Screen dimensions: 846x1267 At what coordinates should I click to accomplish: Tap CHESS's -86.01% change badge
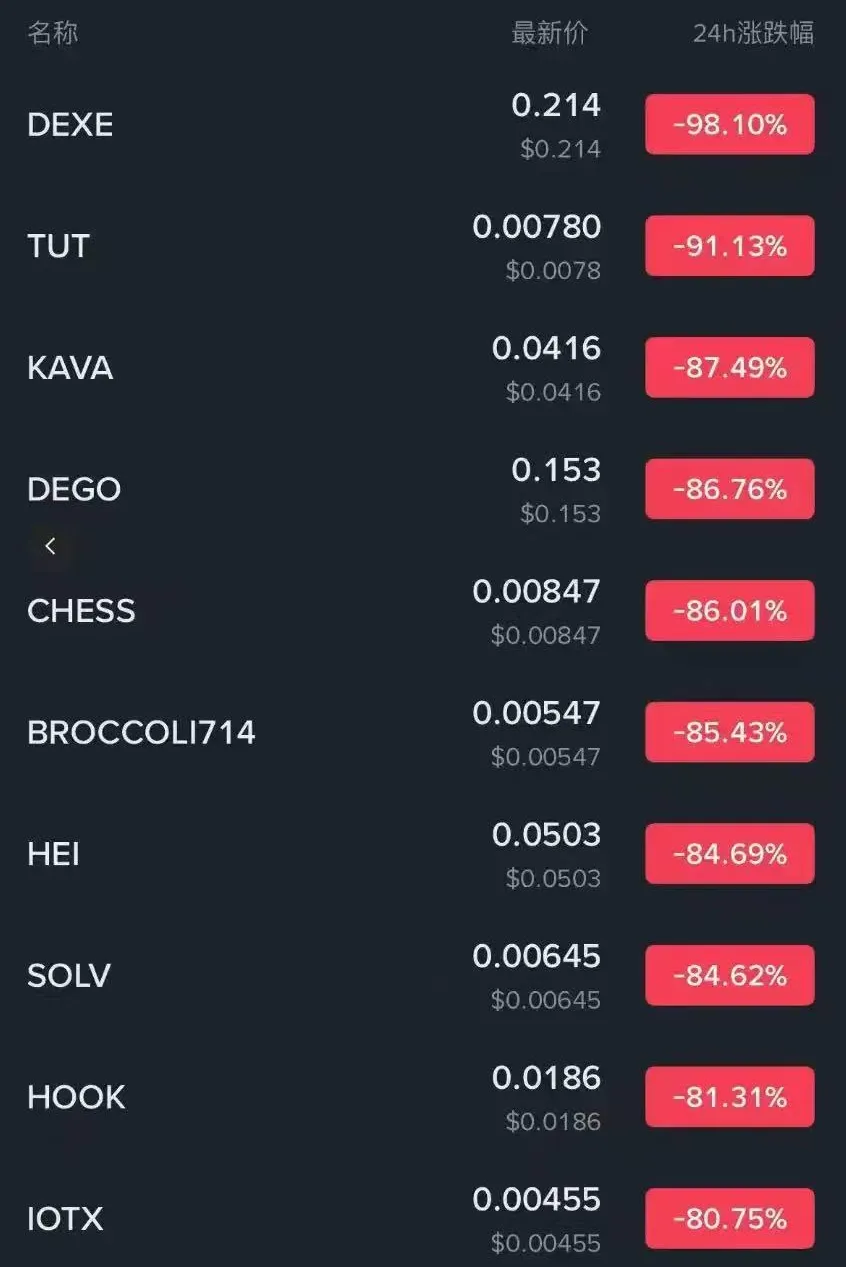(729, 611)
